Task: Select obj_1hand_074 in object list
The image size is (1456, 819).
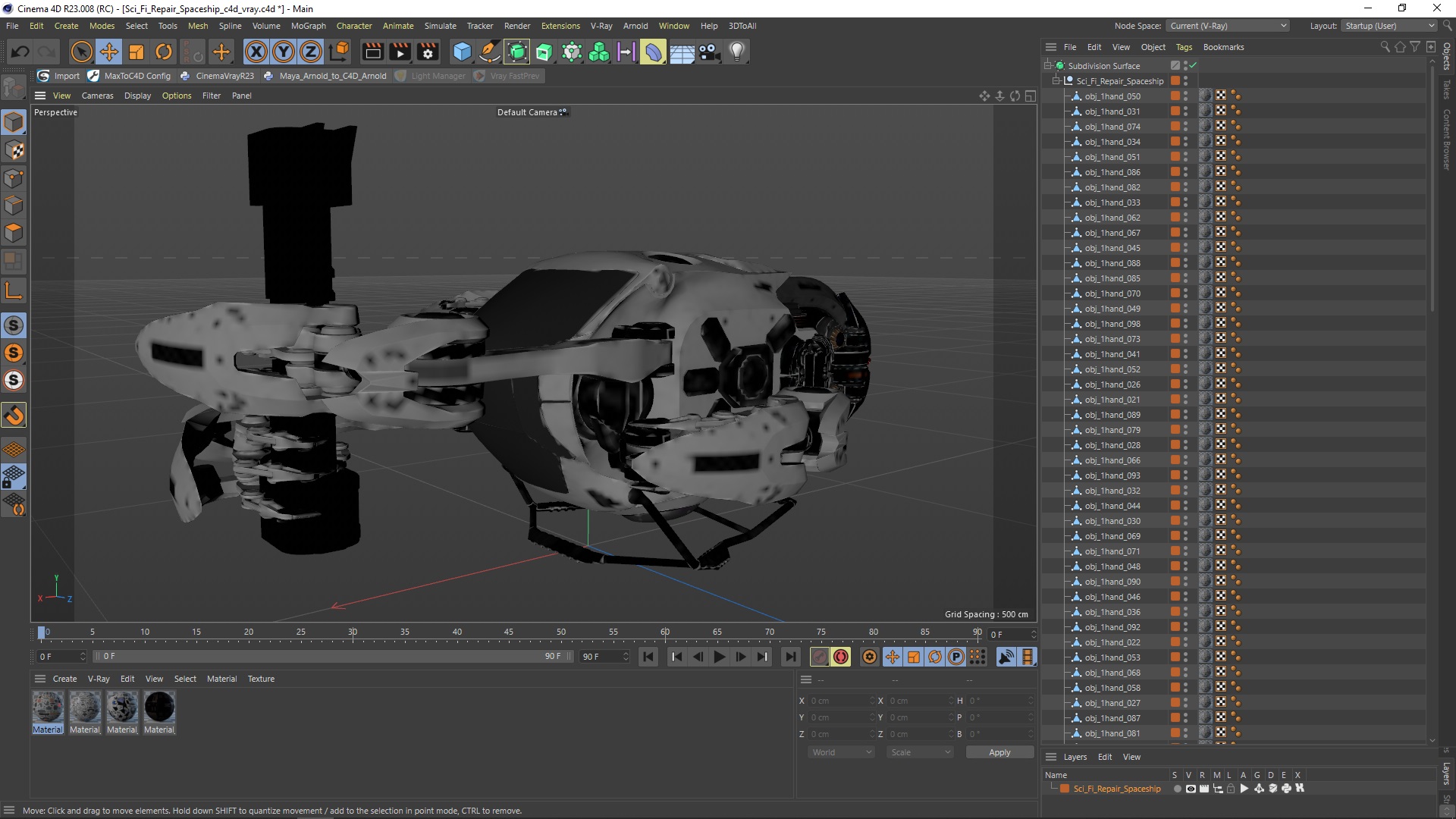Action: [1112, 127]
